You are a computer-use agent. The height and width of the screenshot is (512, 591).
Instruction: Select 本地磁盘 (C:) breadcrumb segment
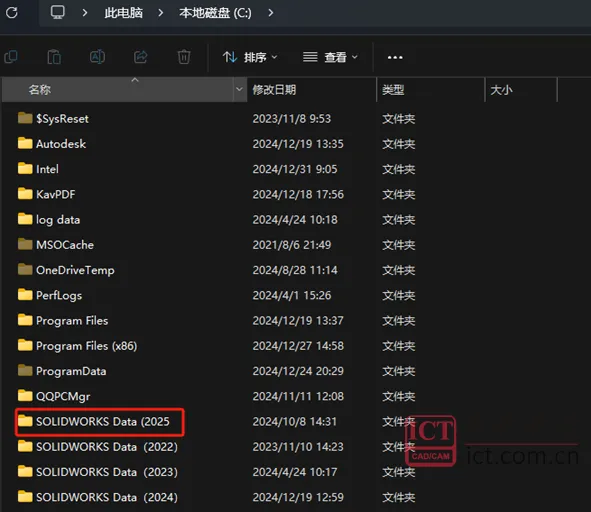tap(215, 13)
